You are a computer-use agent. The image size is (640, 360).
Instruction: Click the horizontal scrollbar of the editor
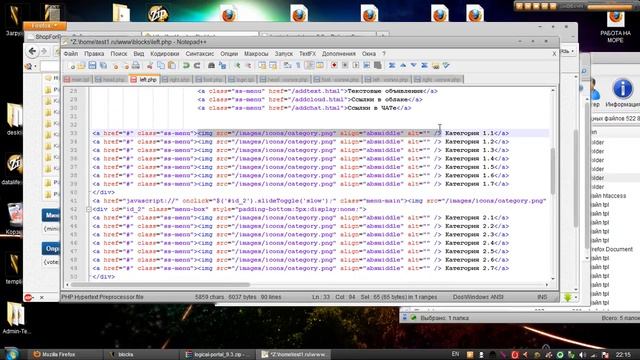[x=160, y=284]
